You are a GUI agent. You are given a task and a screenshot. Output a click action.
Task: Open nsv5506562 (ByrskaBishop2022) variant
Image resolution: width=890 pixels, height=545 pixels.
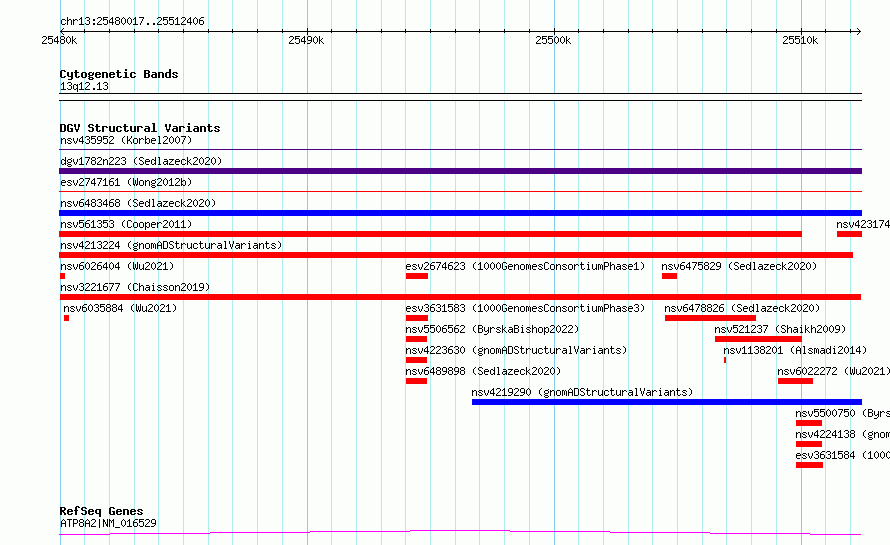[492, 329]
